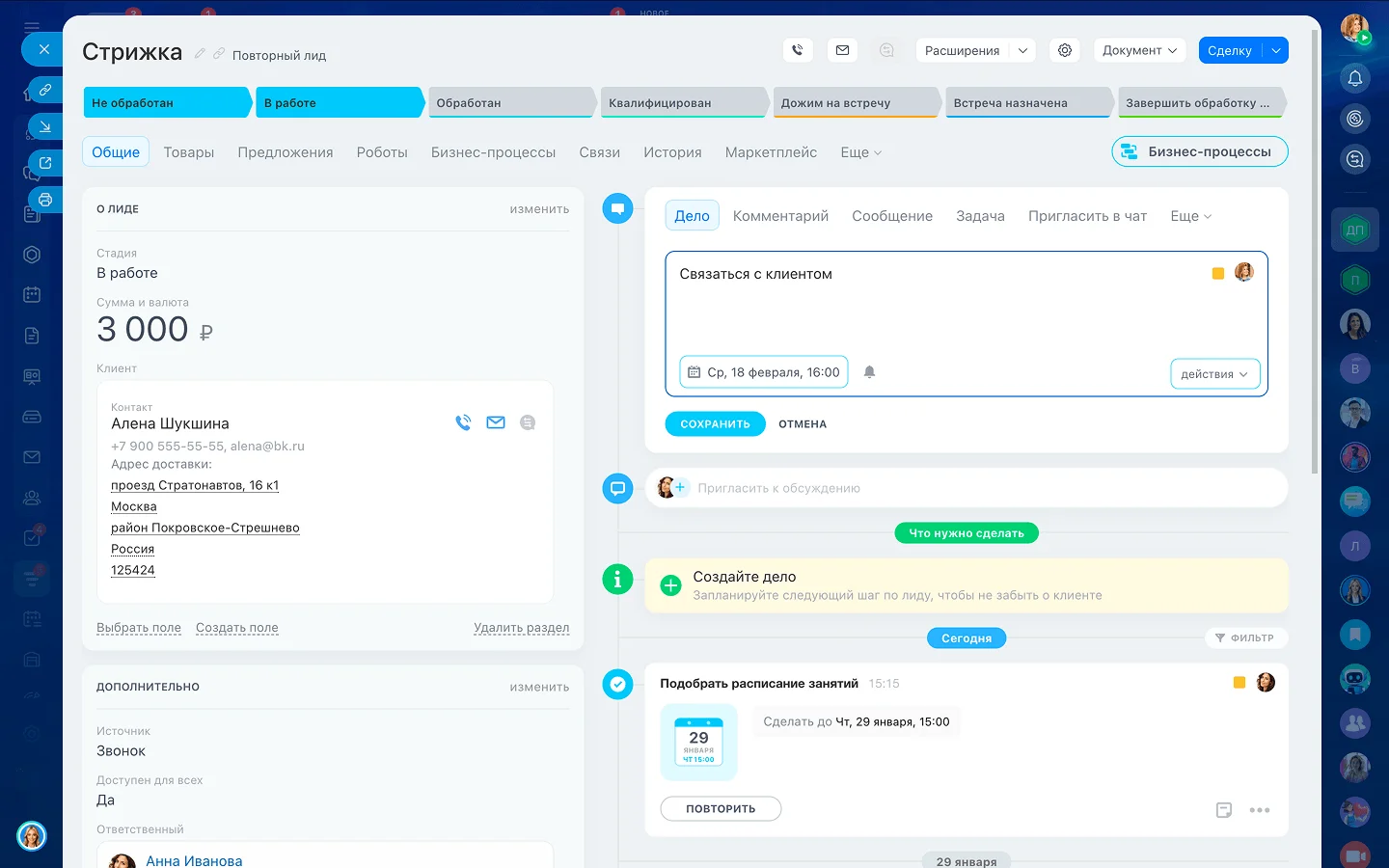Viewport: 1389px width, 868px height.
Task: Message Алена Шукшина via contact chat icon
Action: coord(528,422)
